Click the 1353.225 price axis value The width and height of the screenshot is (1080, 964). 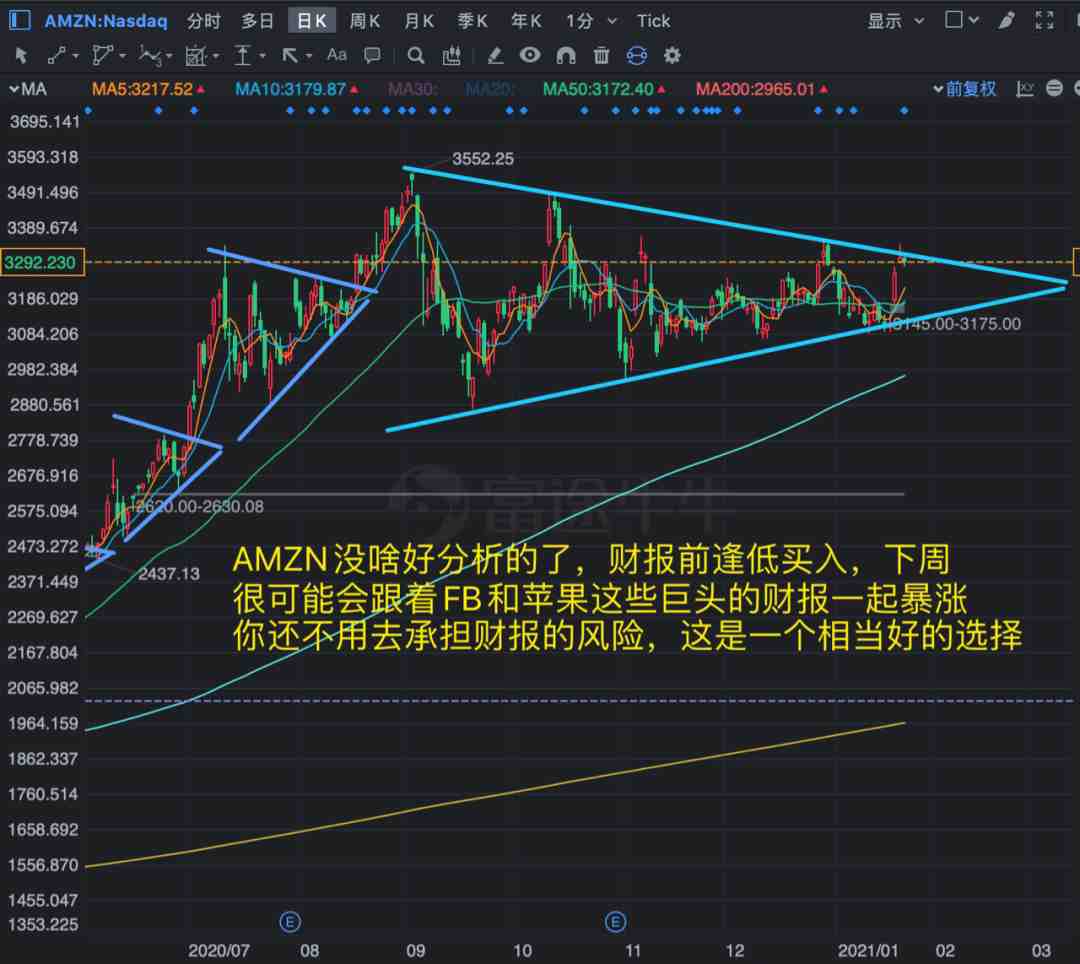[x=43, y=924]
